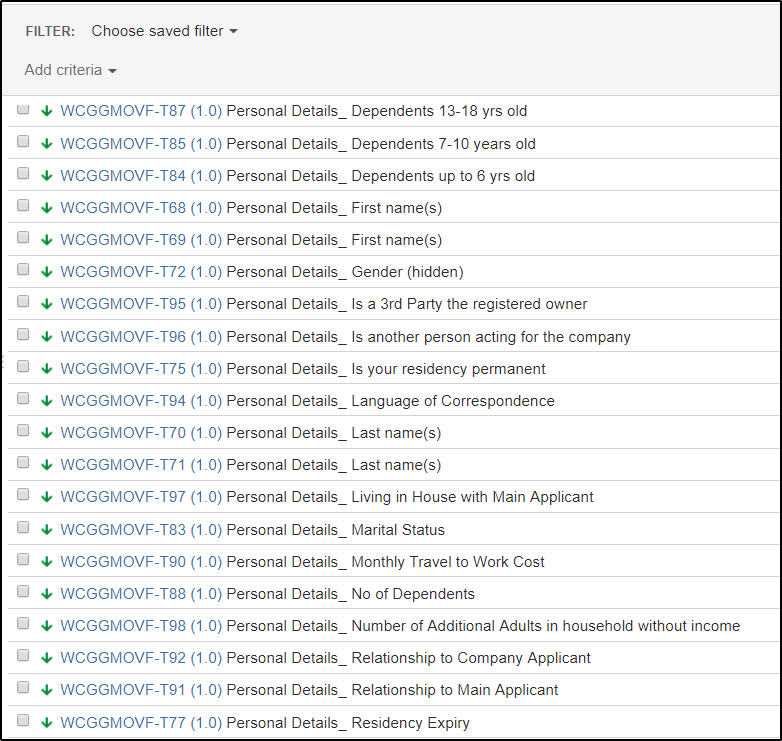The height and width of the screenshot is (741, 782).
Task: Click low priority icon on WCGGMOVF-T72 row
Action: pyautogui.click(x=47, y=272)
